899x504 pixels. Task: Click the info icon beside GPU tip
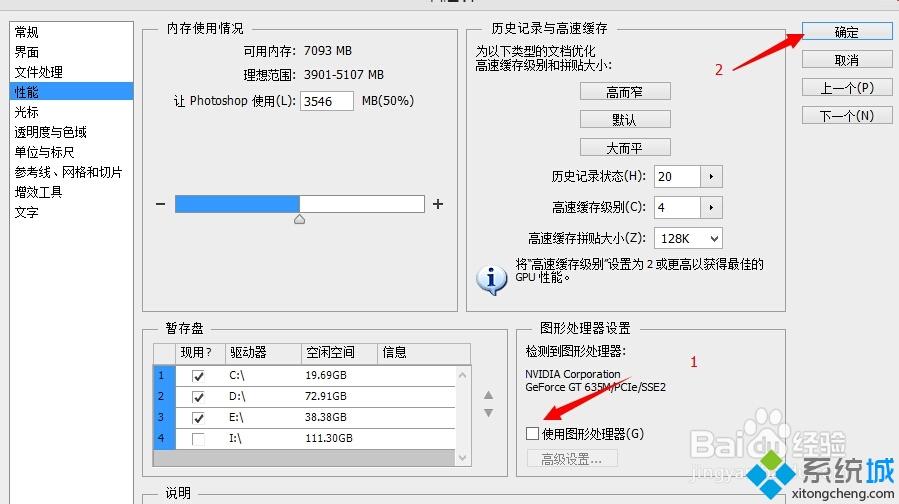point(491,280)
